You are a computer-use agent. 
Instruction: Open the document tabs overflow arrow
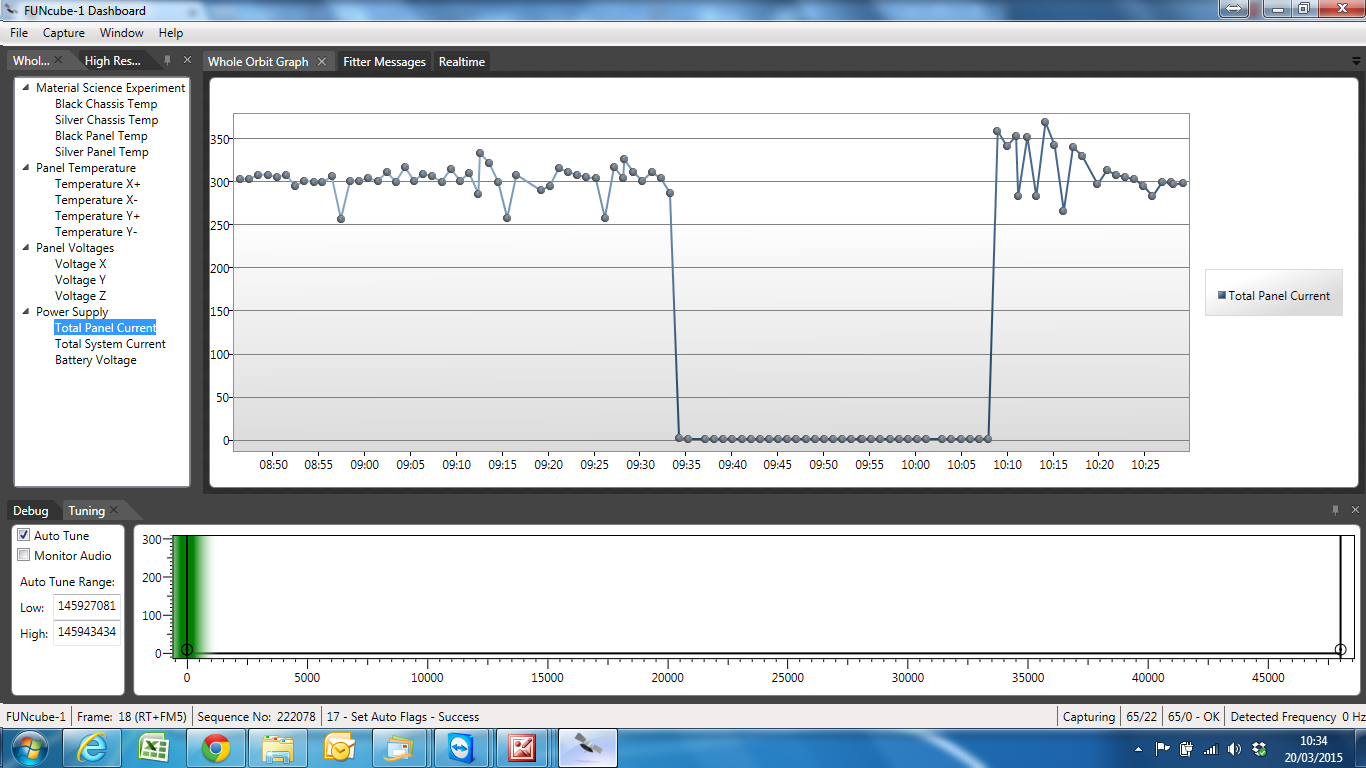[1355, 62]
